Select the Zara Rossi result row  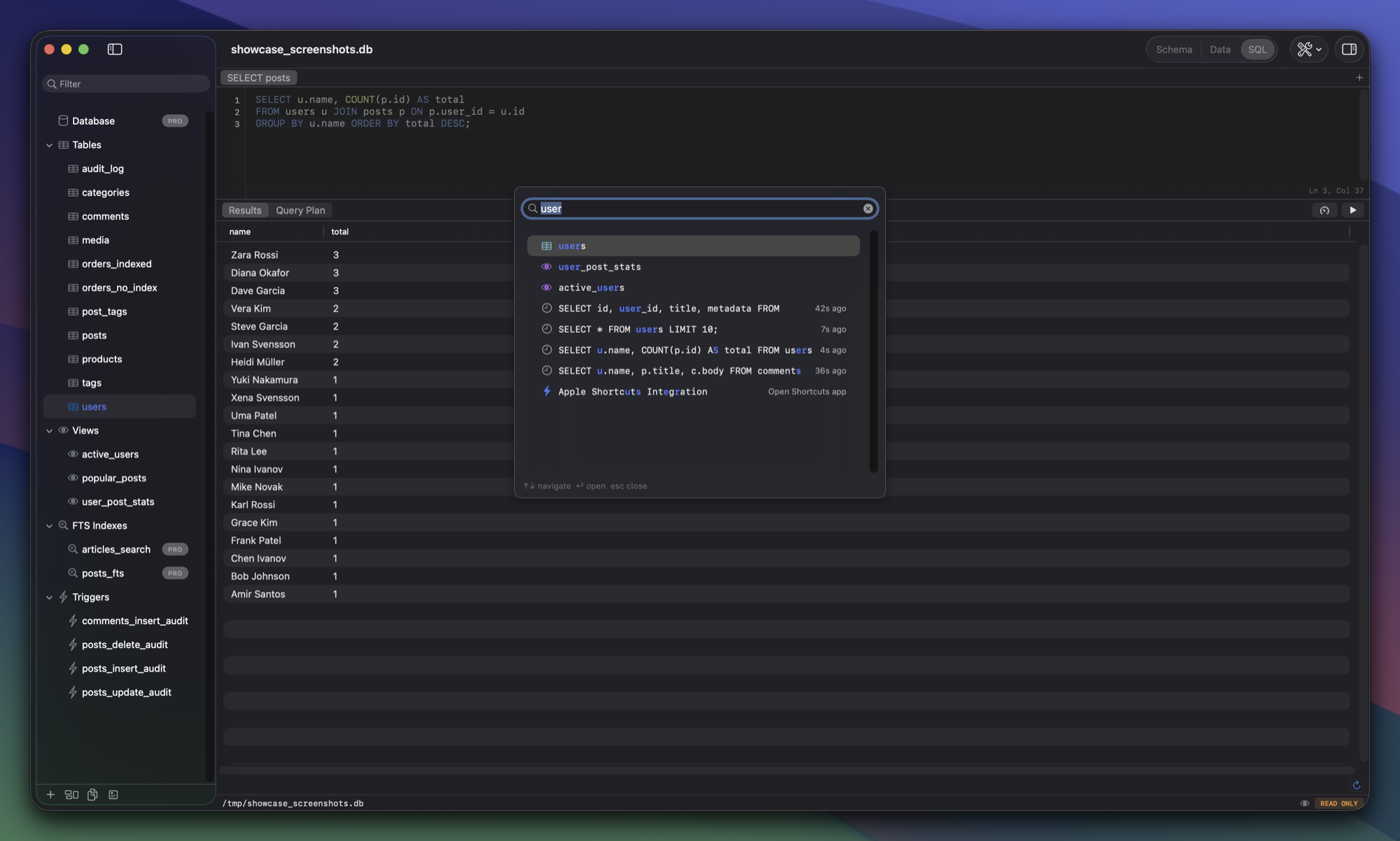(786, 255)
